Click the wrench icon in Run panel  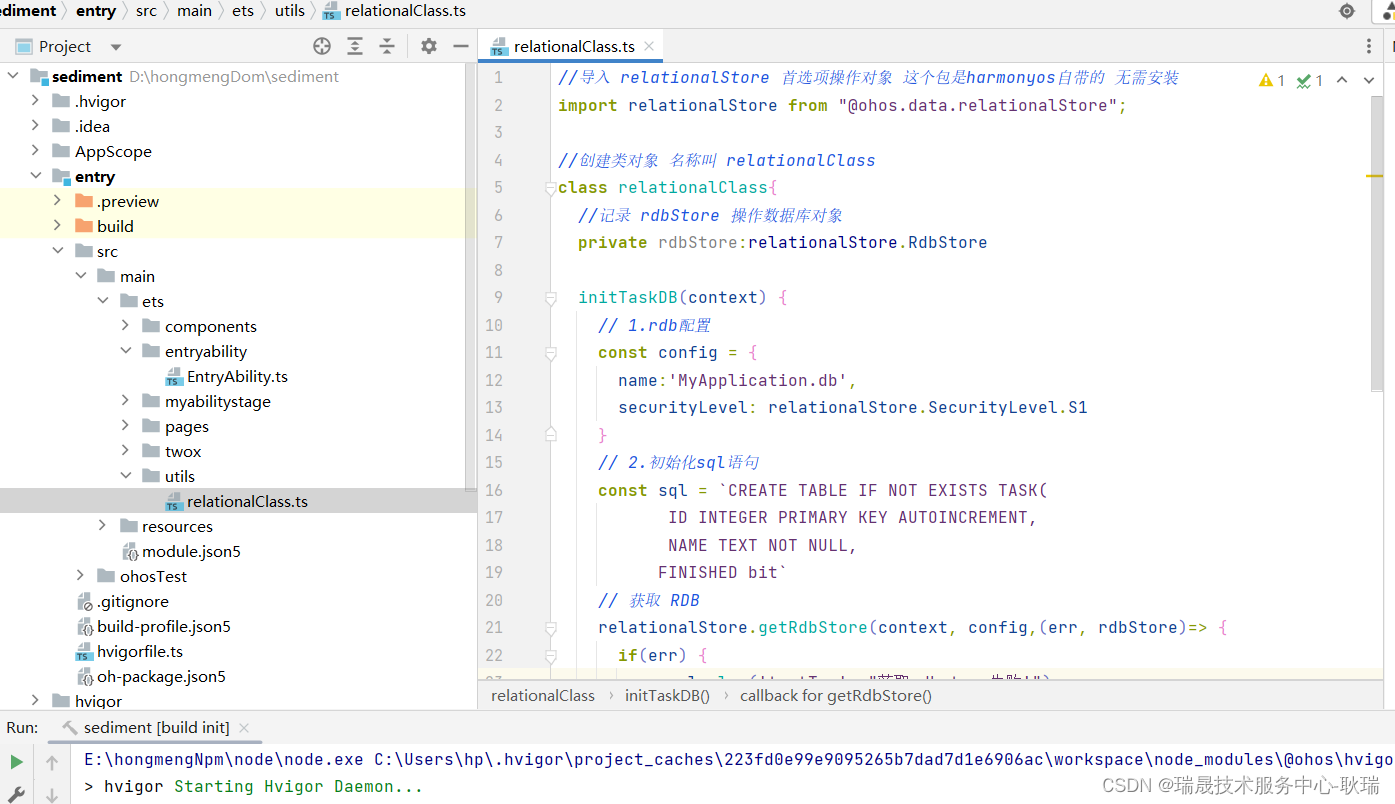[16, 795]
